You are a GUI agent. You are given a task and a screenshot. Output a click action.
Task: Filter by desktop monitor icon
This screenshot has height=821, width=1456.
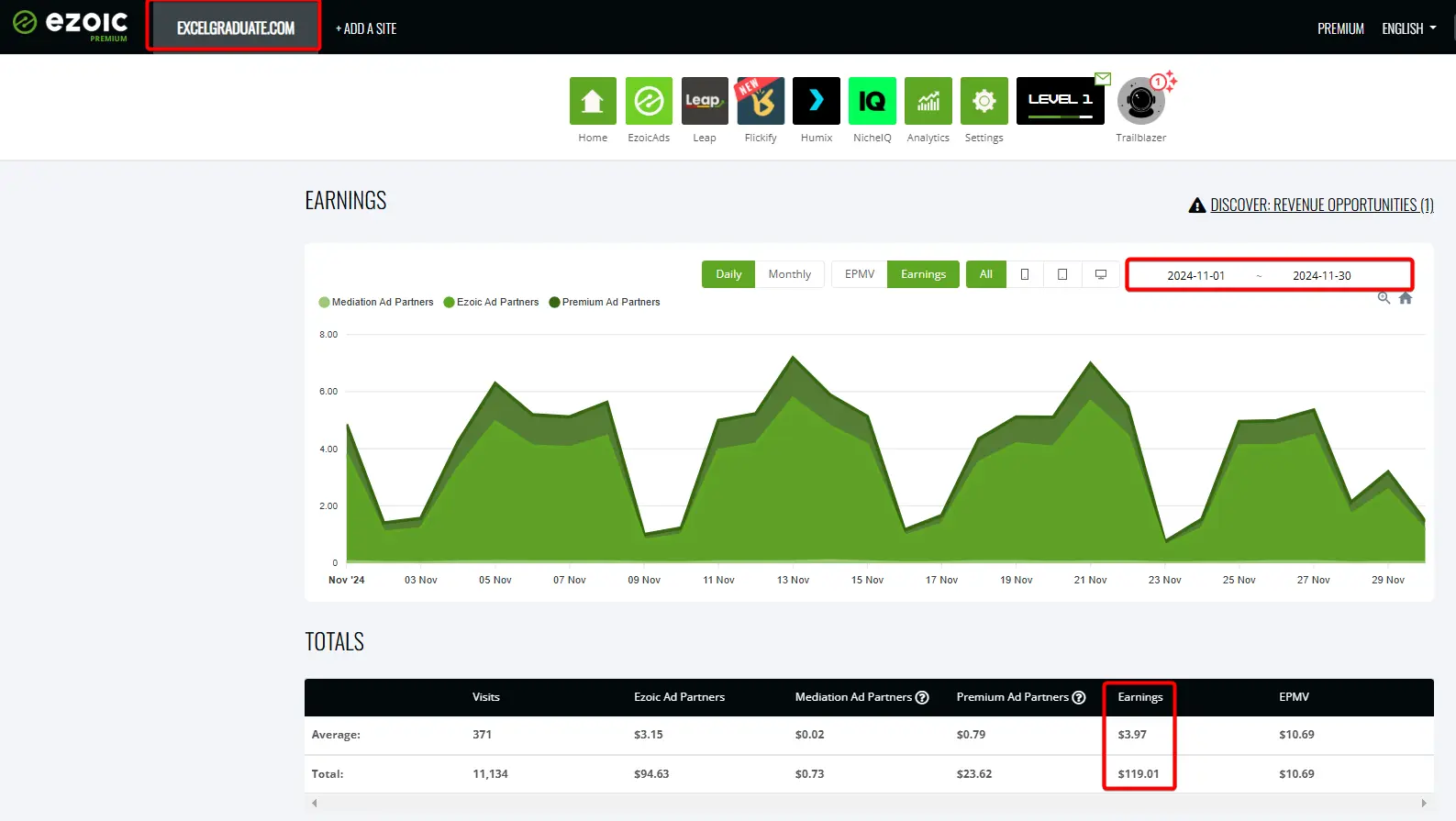click(x=1101, y=274)
